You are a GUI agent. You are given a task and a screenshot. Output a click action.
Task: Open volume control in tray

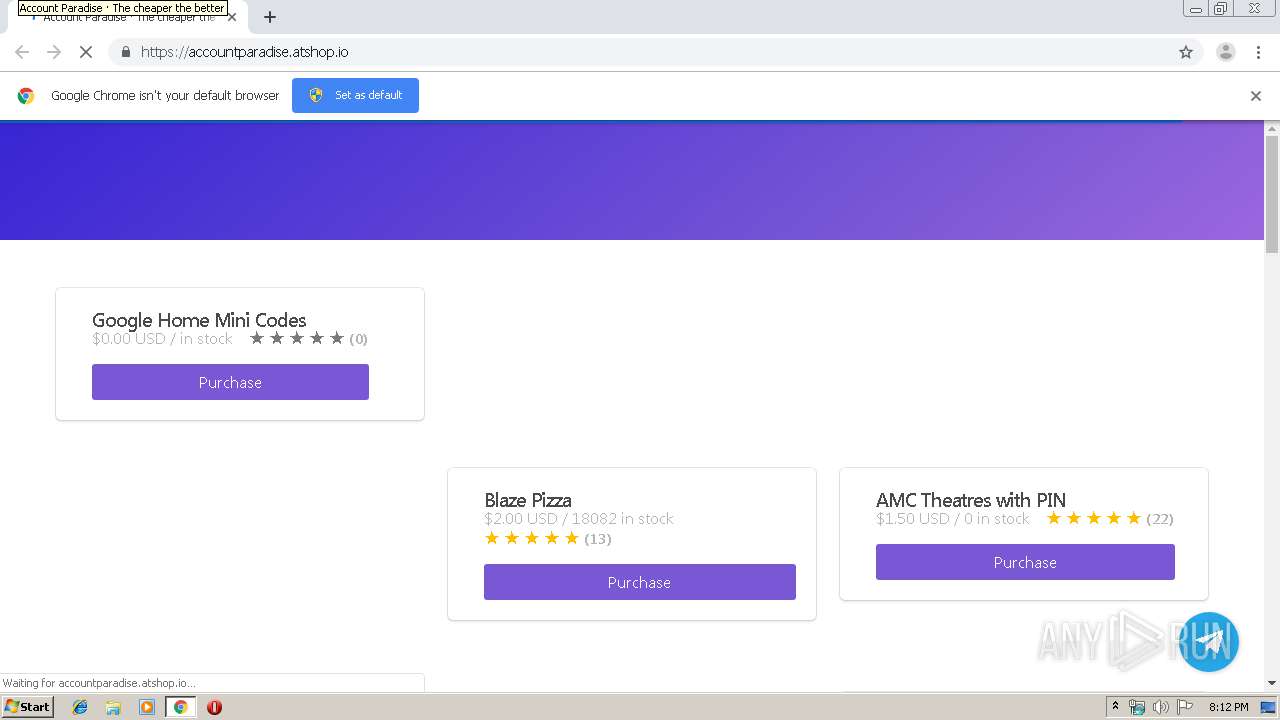point(1161,707)
